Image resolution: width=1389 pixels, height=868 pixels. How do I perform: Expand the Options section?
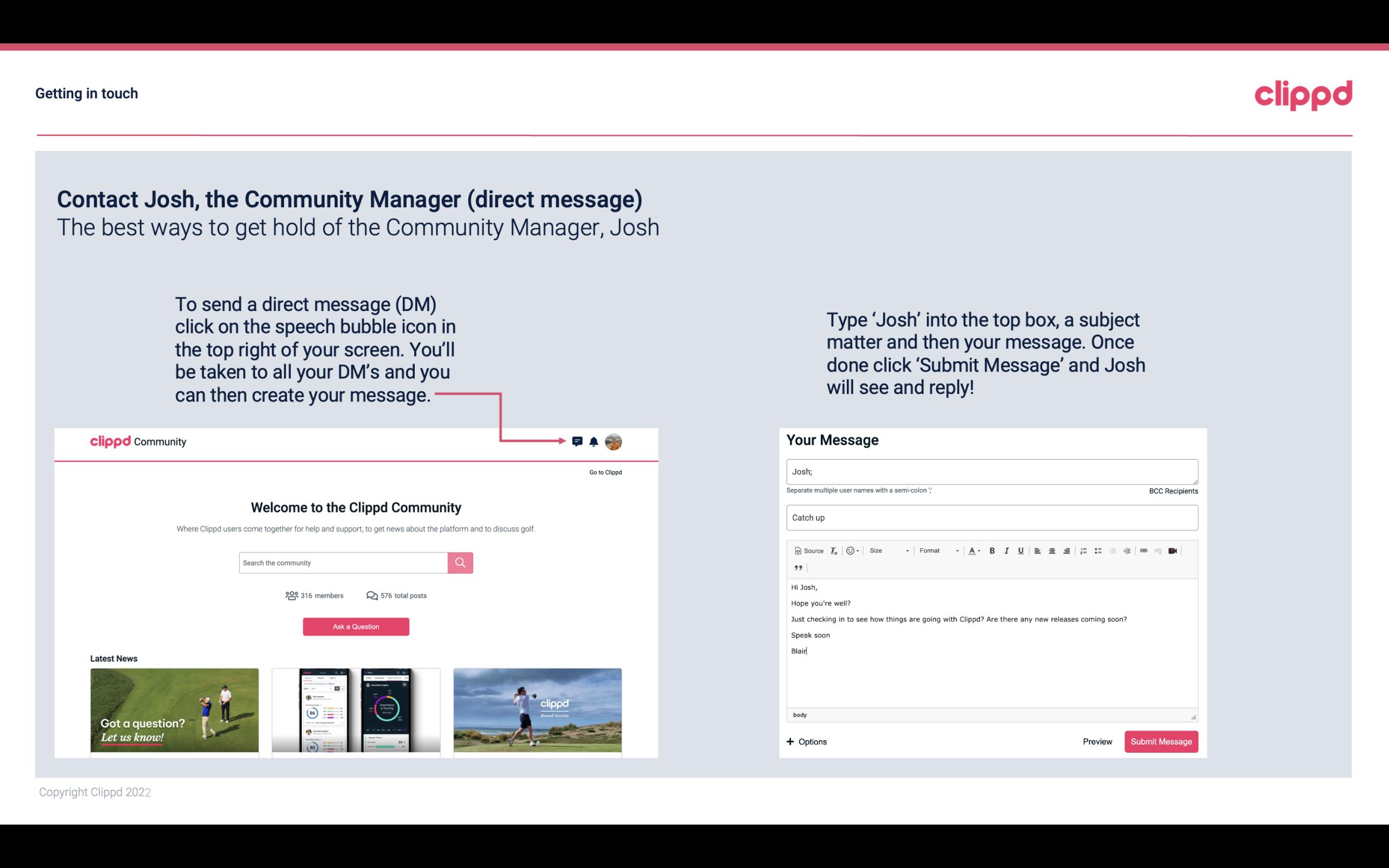click(806, 741)
